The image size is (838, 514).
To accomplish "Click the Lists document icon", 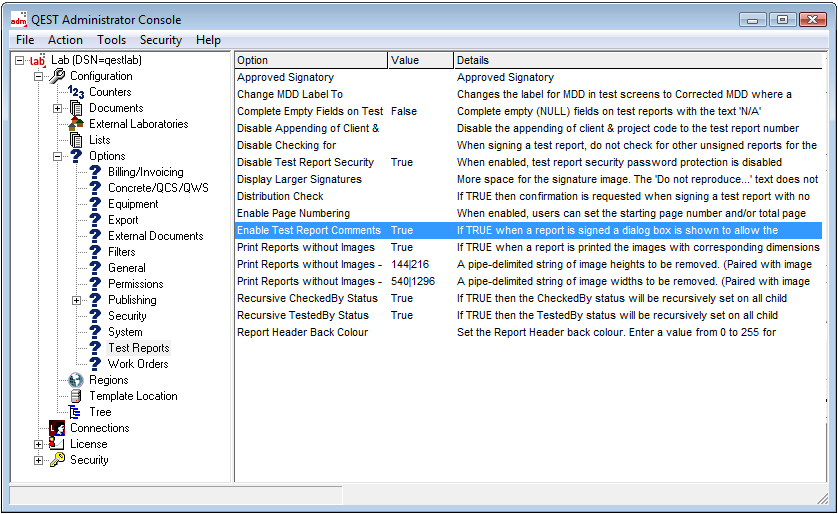I will [76, 140].
